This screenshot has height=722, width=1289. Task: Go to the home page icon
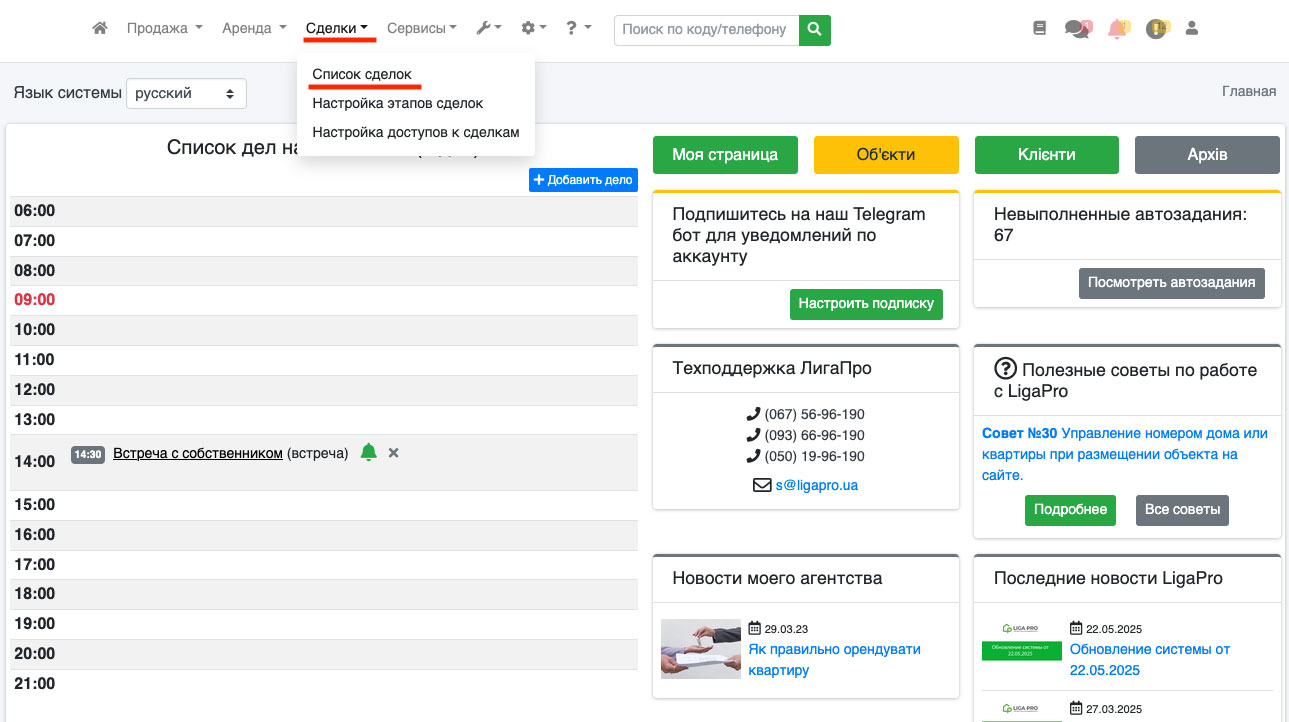[x=100, y=29]
